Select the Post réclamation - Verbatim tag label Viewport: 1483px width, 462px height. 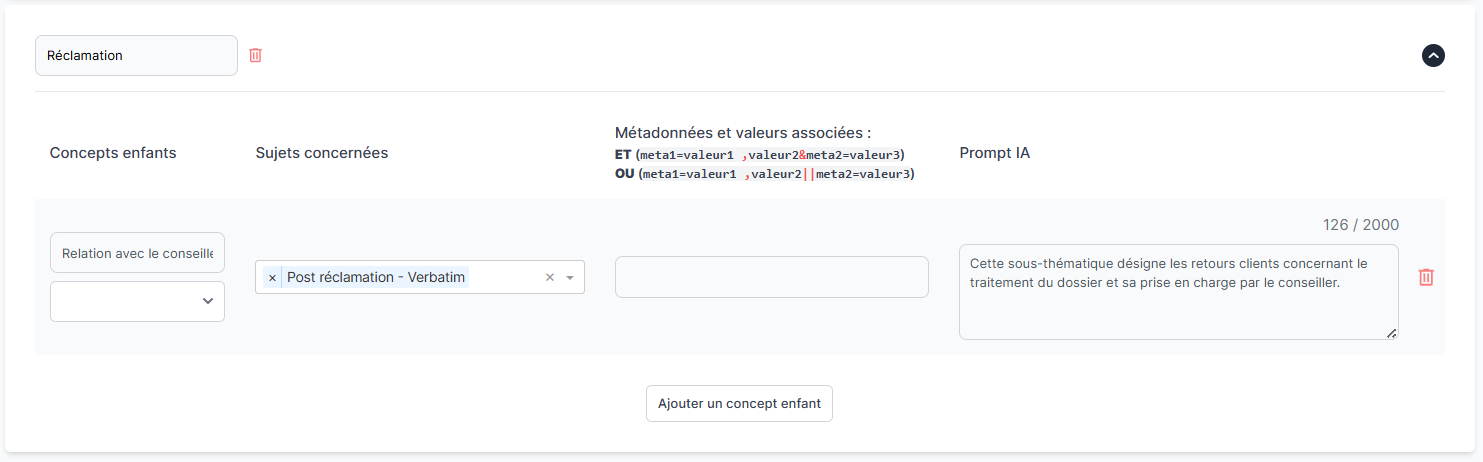[x=376, y=277]
